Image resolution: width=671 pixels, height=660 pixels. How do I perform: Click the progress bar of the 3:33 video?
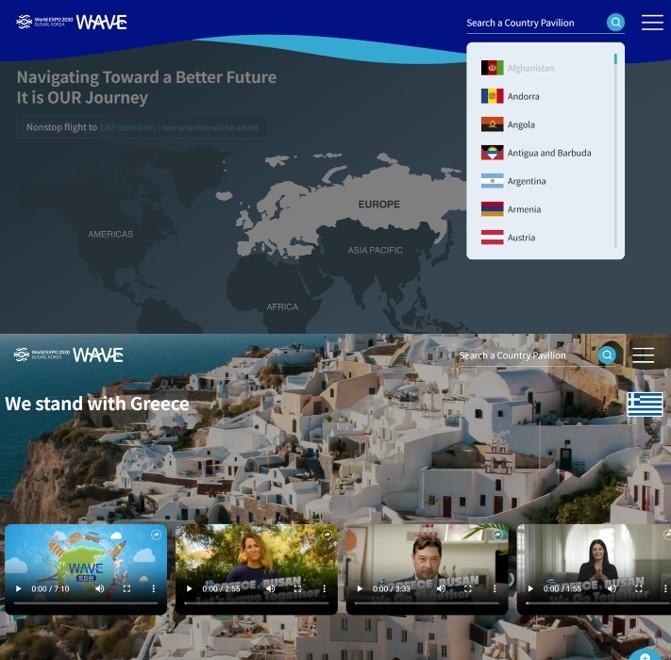[x=427, y=603]
